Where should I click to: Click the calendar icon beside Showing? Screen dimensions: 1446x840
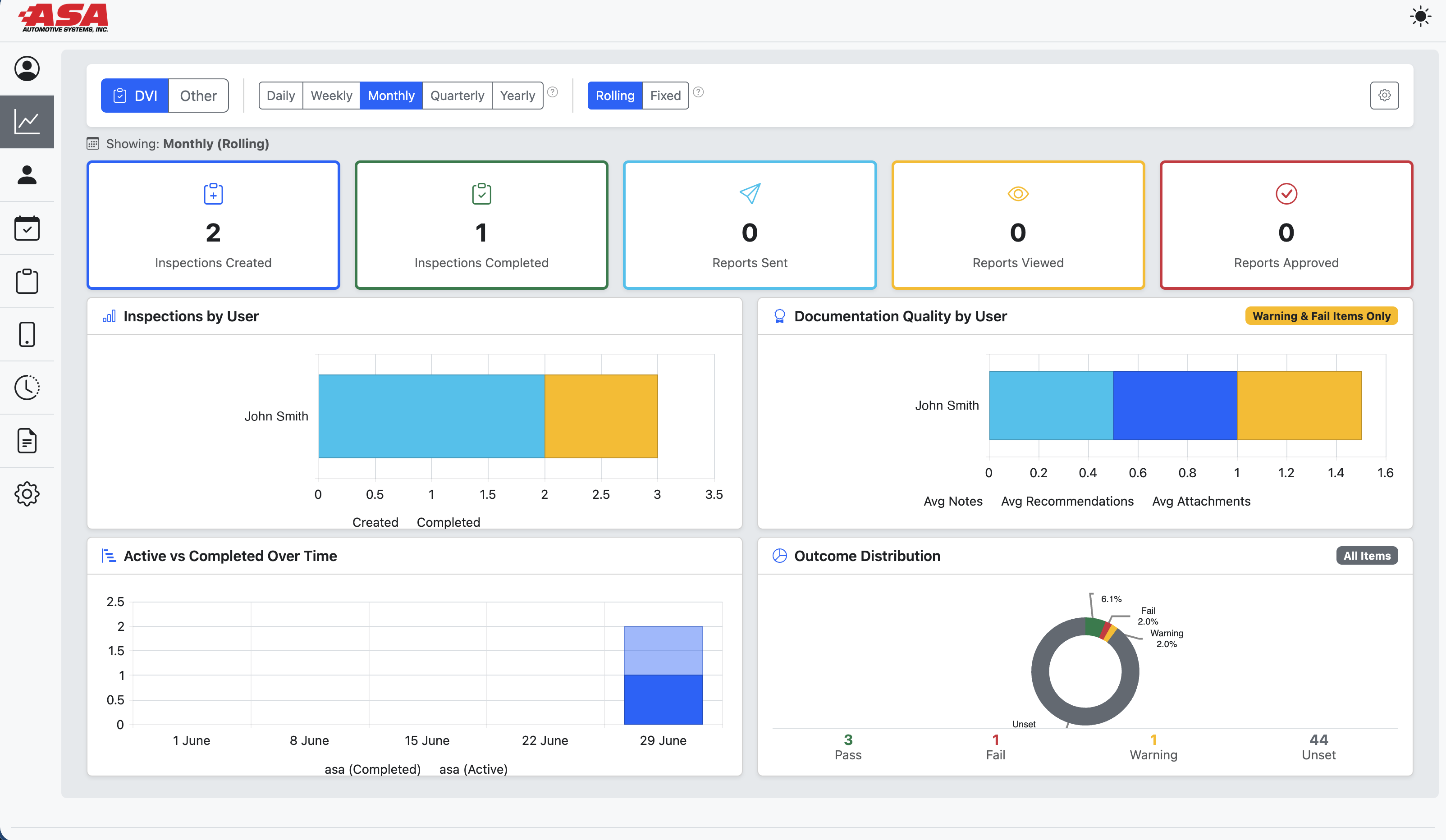[x=93, y=143]
